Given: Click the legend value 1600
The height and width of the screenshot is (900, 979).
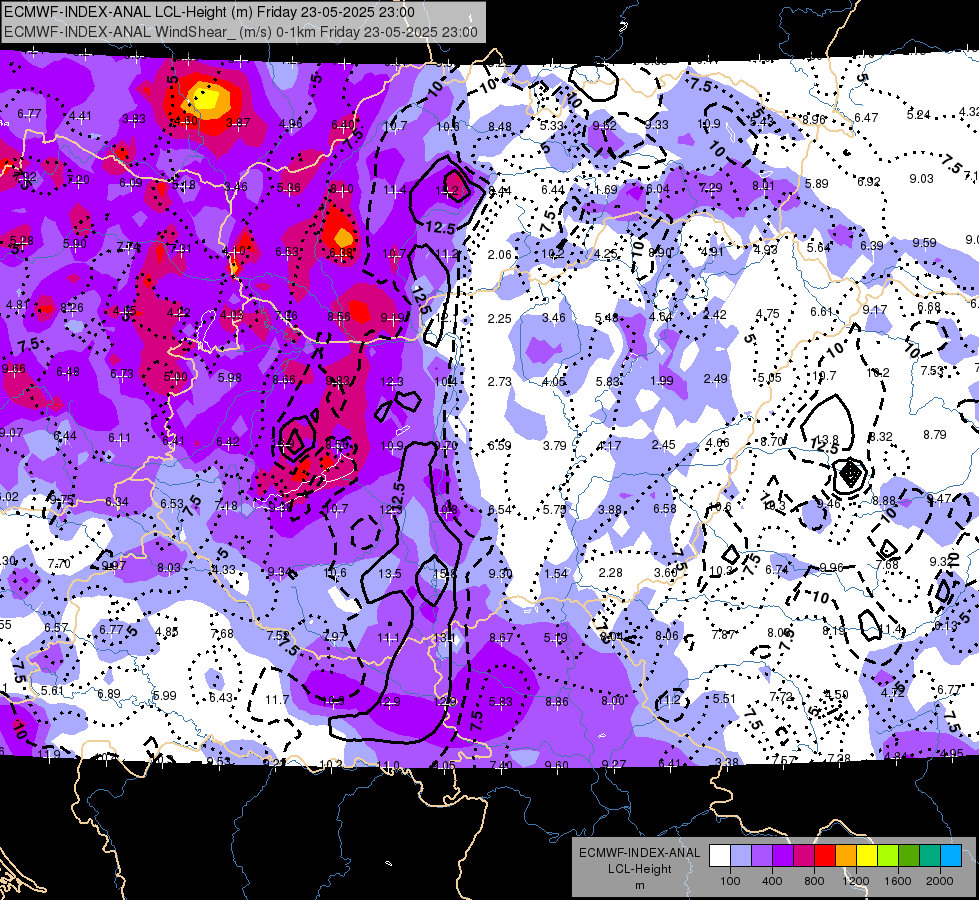Looking at the screenshot, I should [x=897, y=881].
